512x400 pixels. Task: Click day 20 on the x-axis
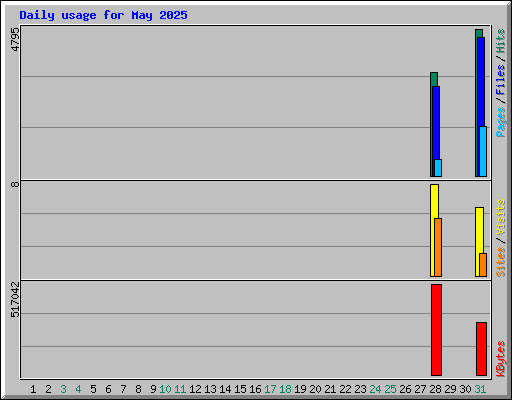click(x=315, y=389)
